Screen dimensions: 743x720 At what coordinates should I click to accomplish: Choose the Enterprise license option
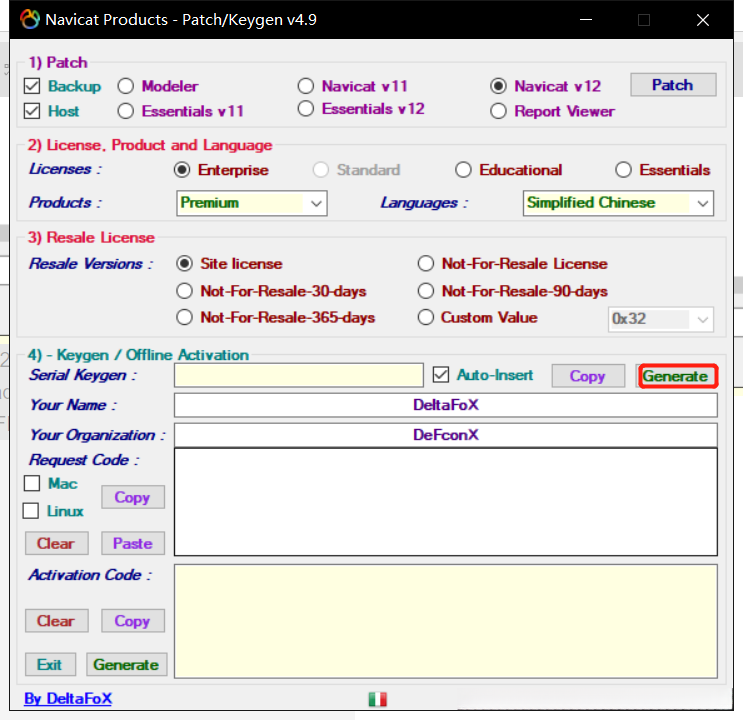(x=182, y=170)
